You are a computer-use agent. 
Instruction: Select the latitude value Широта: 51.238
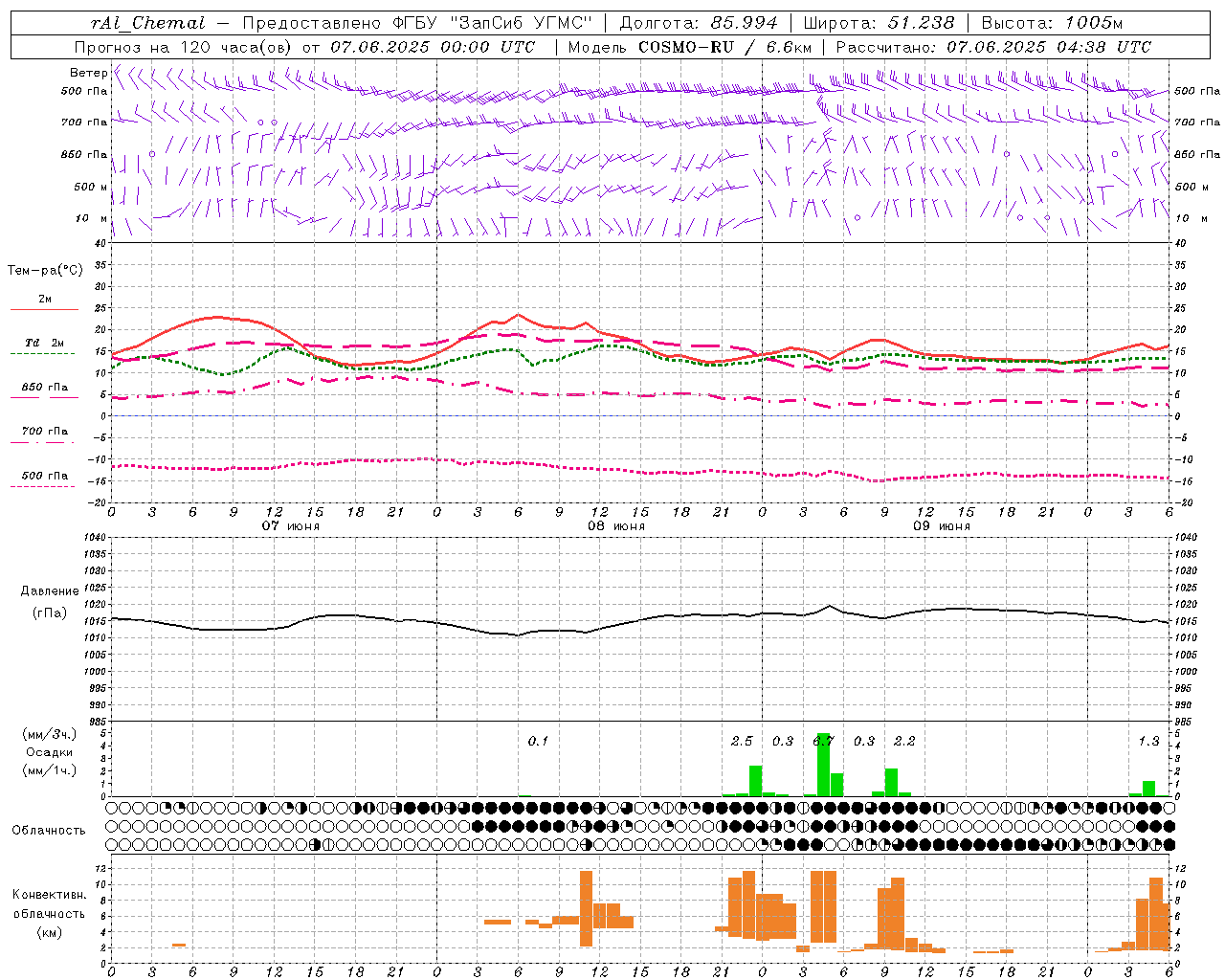coord(879,23)
